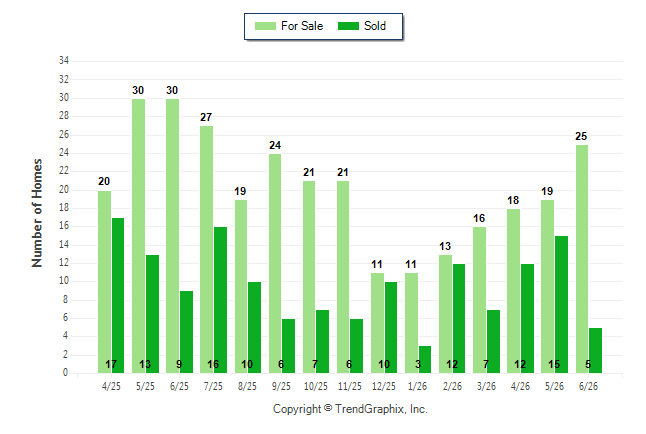The width and height of the screenshot is (646, 434).
Task: Click the 5/25 For Sale bar showing 30
Action: 138,236
